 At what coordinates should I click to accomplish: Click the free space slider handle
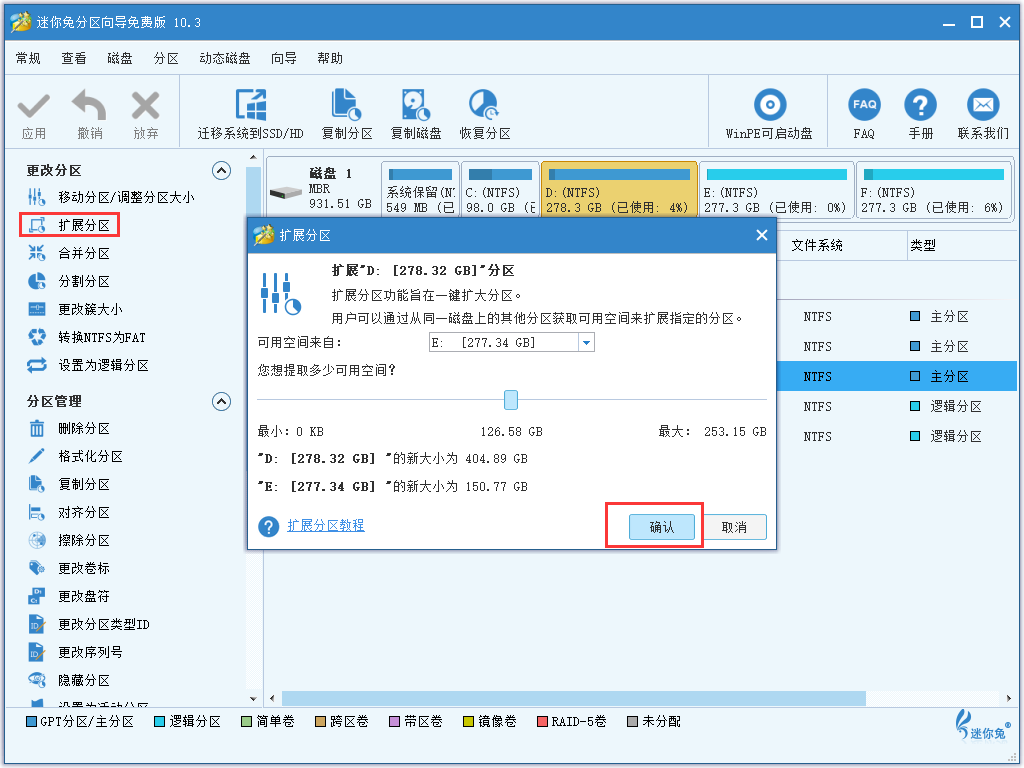[511, 400]
